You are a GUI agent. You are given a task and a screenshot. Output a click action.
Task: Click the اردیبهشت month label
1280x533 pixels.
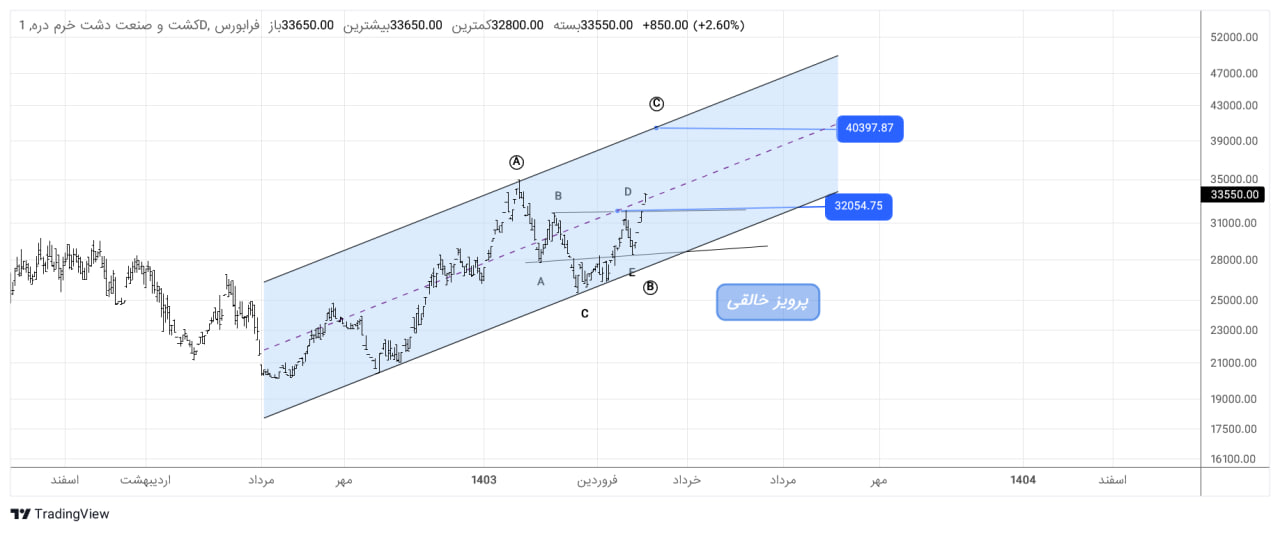146,480
